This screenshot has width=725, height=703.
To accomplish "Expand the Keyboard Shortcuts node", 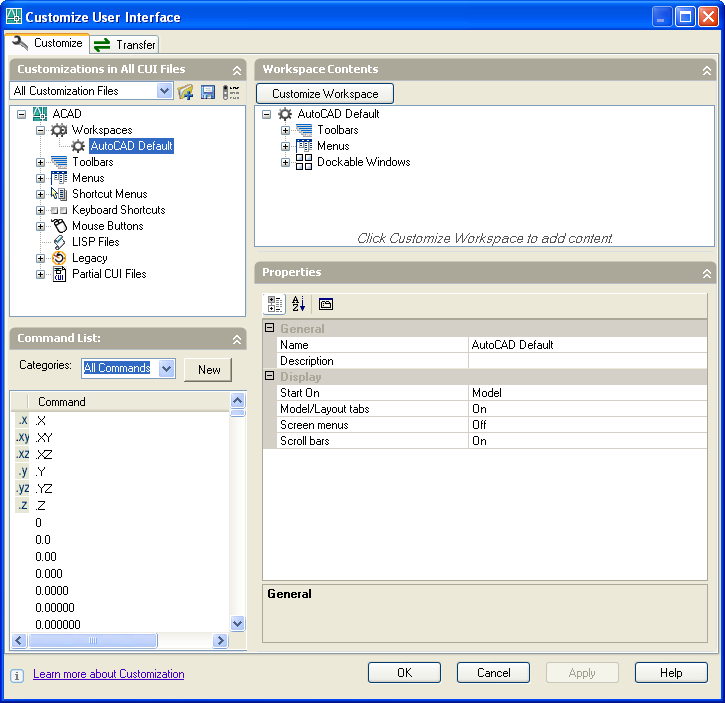I will pyautogui.click(x=41, y=210).
